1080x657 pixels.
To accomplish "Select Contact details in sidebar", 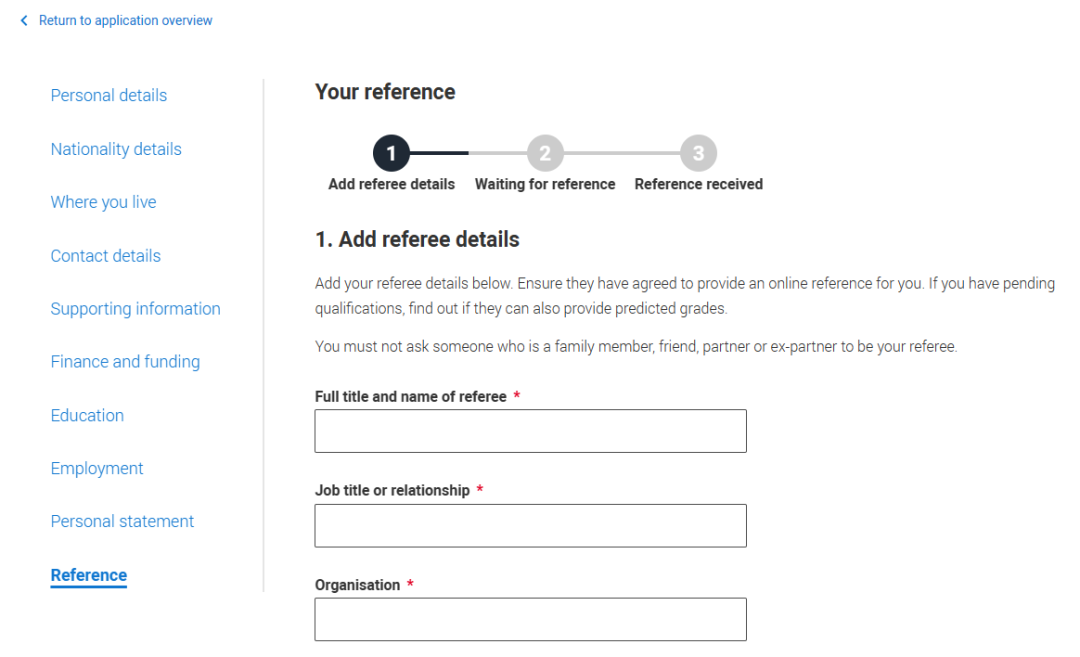I will [105, 256].
